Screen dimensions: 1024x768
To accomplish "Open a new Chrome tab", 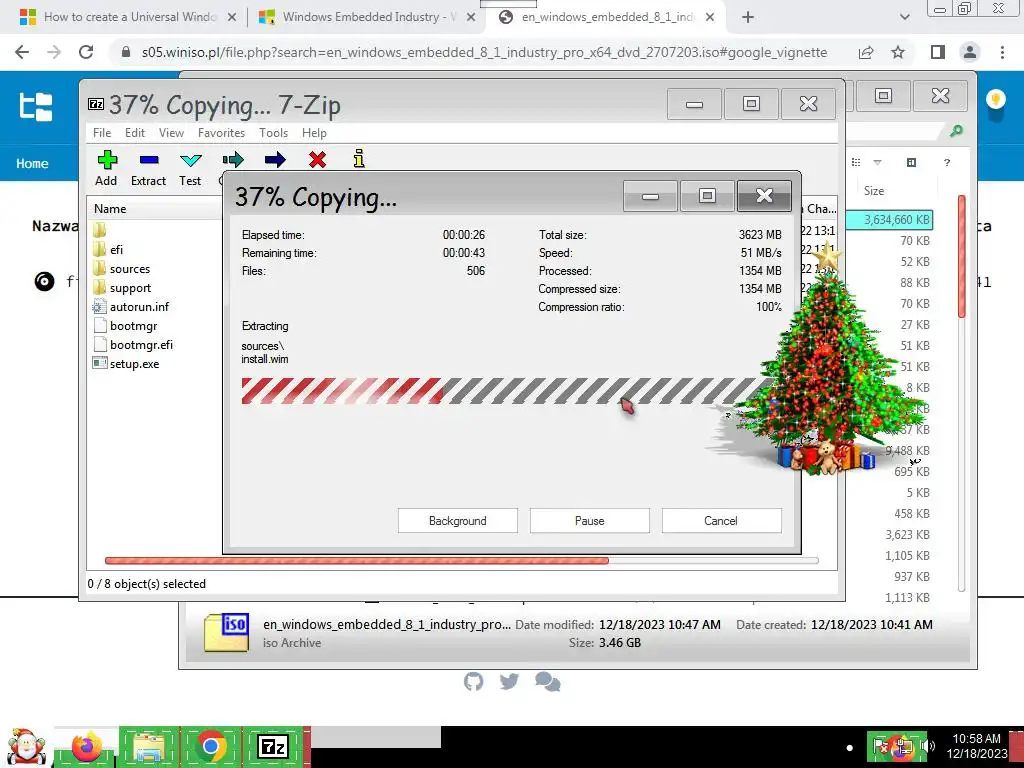I will click(748, 18).
